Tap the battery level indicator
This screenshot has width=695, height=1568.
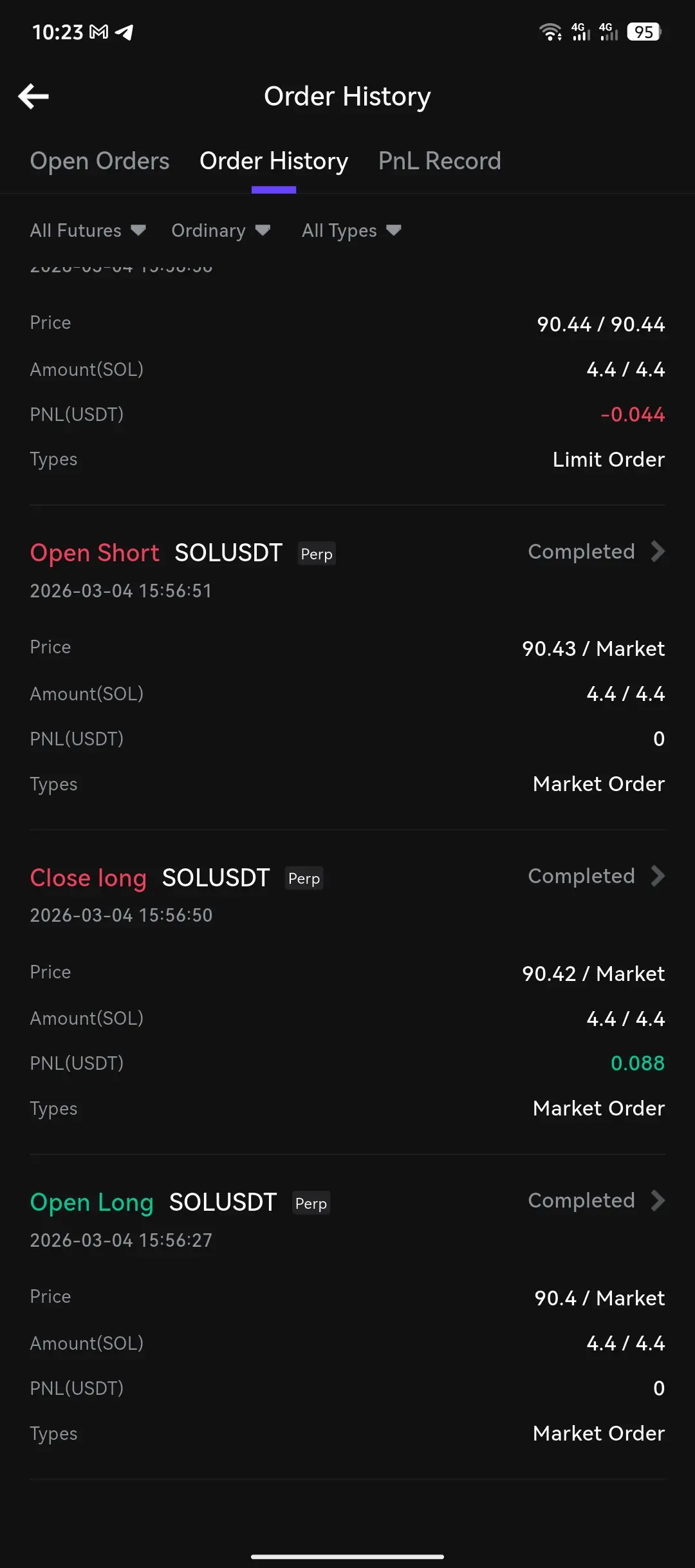(x=644, y=32)
